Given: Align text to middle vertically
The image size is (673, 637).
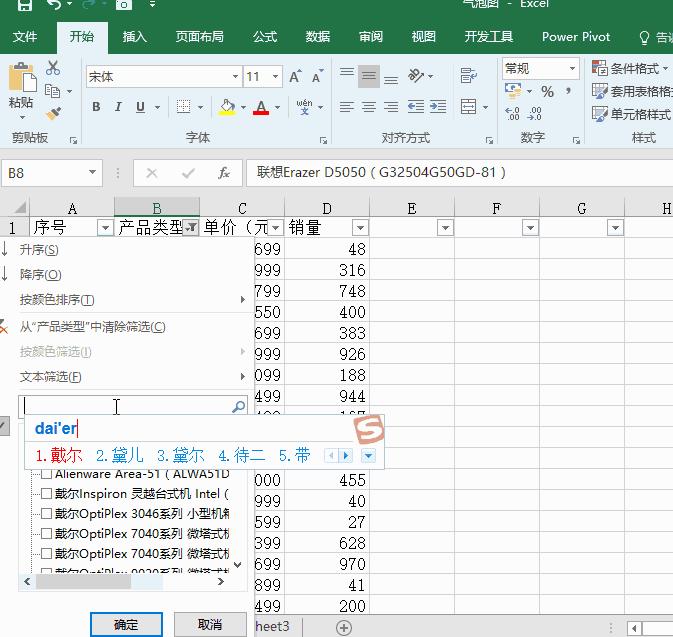Looking at the screenshot, I should [x=369, y=76].
